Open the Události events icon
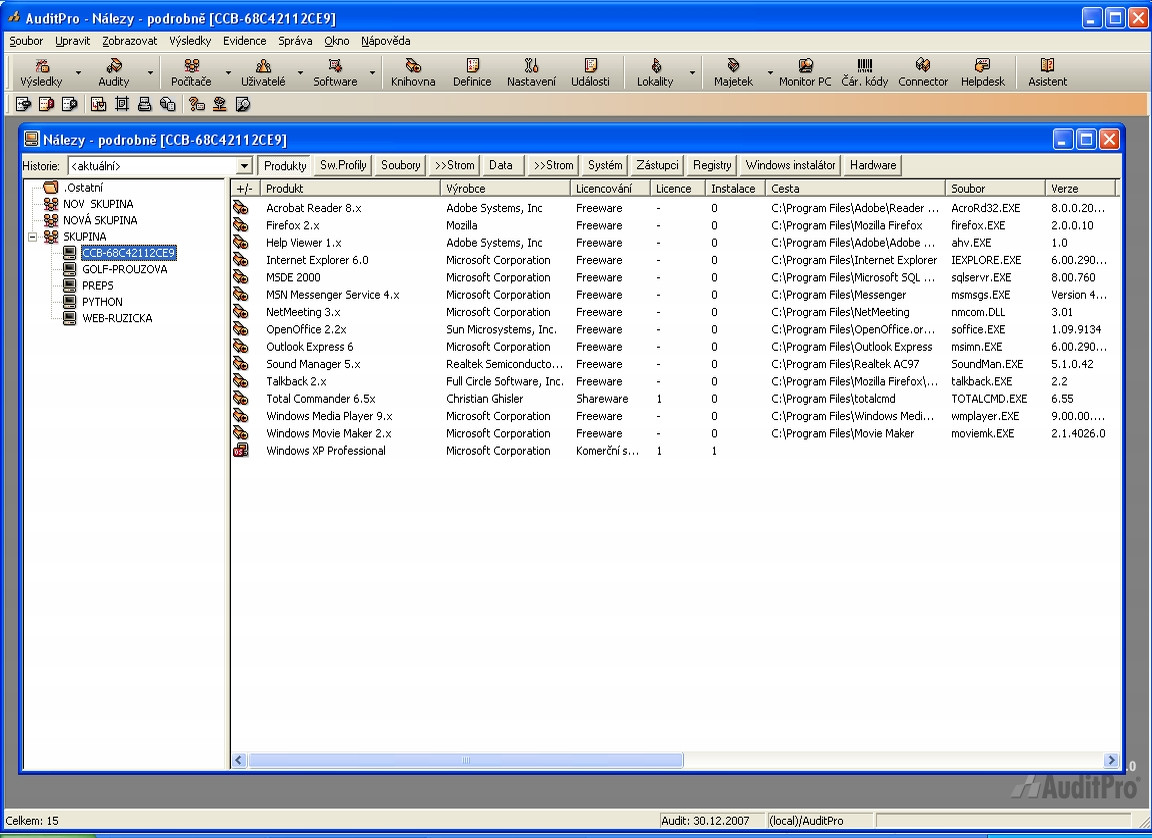Screen dimensions: 1152x838 (590, 73)
